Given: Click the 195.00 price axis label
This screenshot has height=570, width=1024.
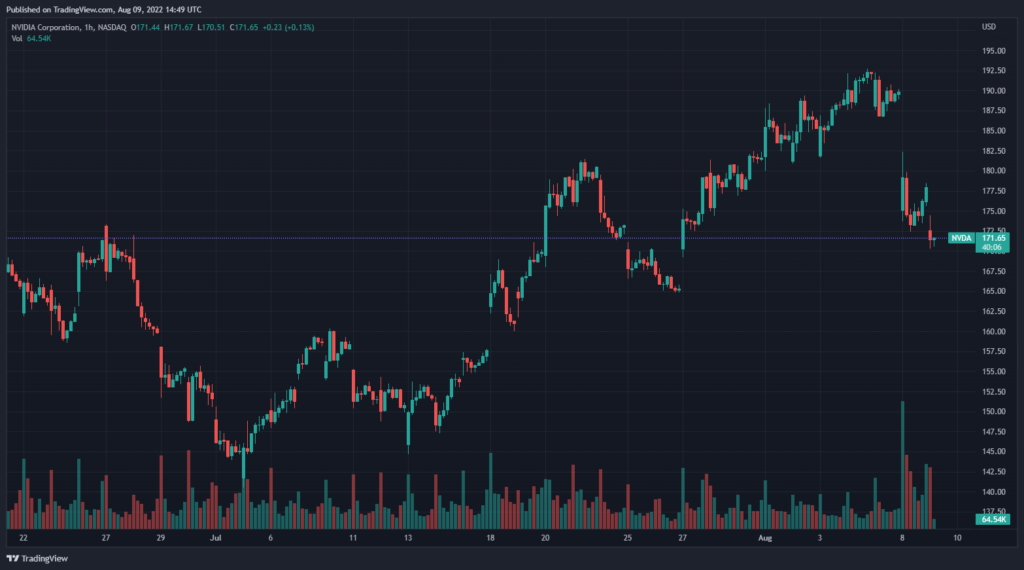Looking at the screenshot, I should [993, 51].
